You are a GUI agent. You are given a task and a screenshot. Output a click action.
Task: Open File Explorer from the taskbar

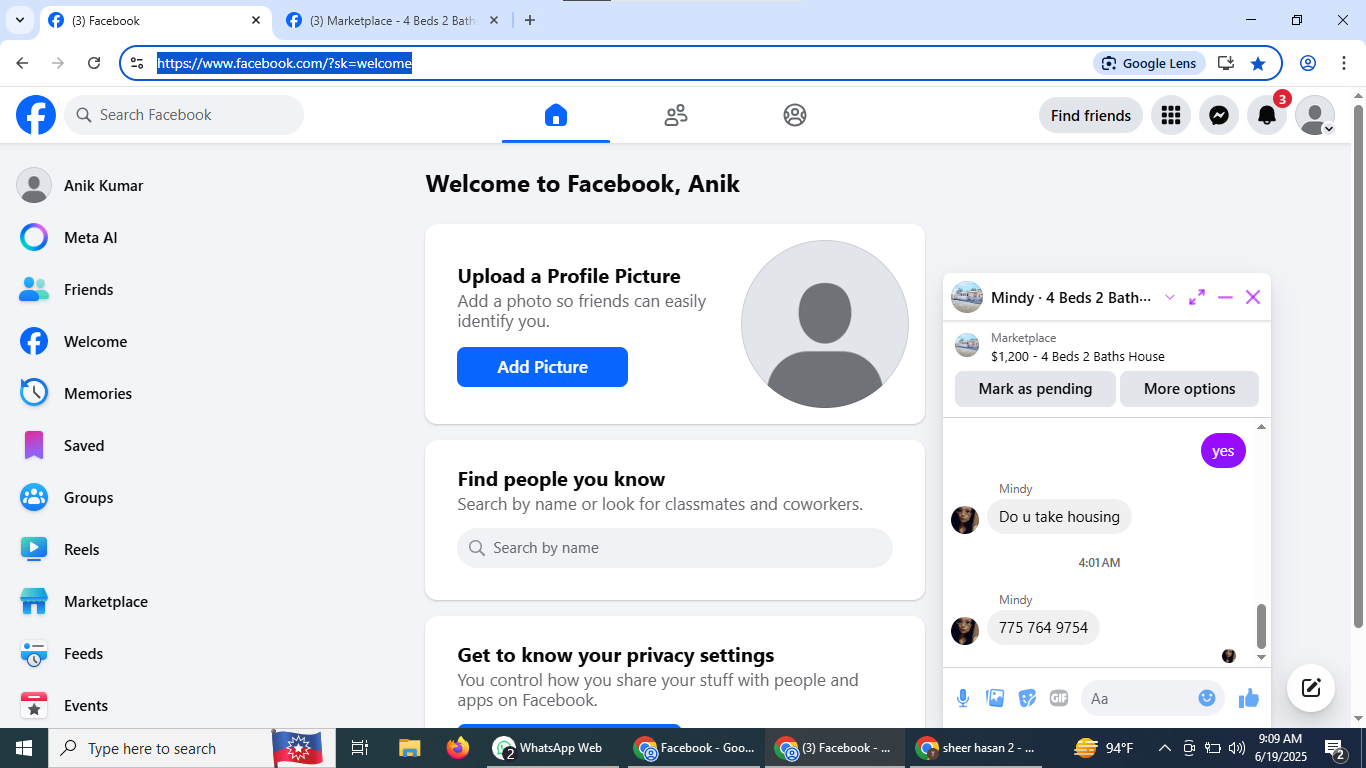coord(410,748)
